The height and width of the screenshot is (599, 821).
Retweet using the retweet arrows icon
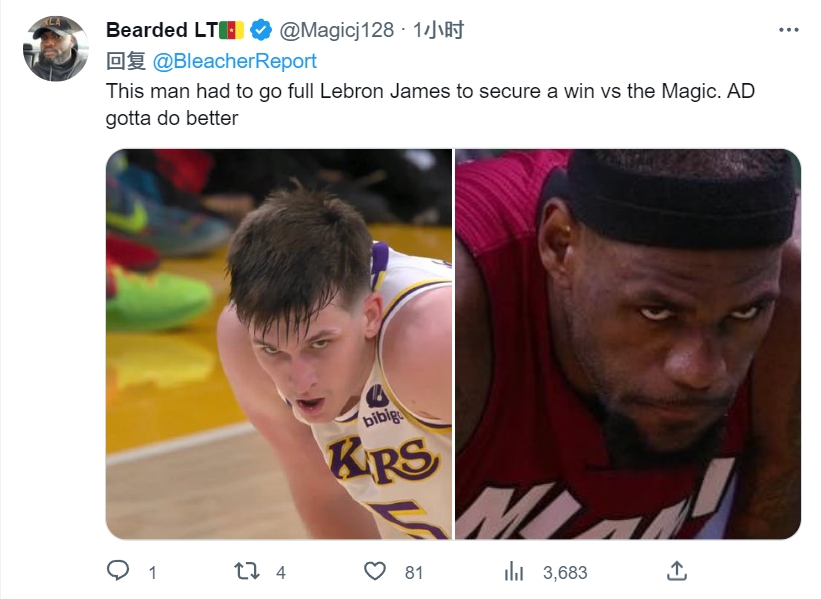(x=246, y=571)
